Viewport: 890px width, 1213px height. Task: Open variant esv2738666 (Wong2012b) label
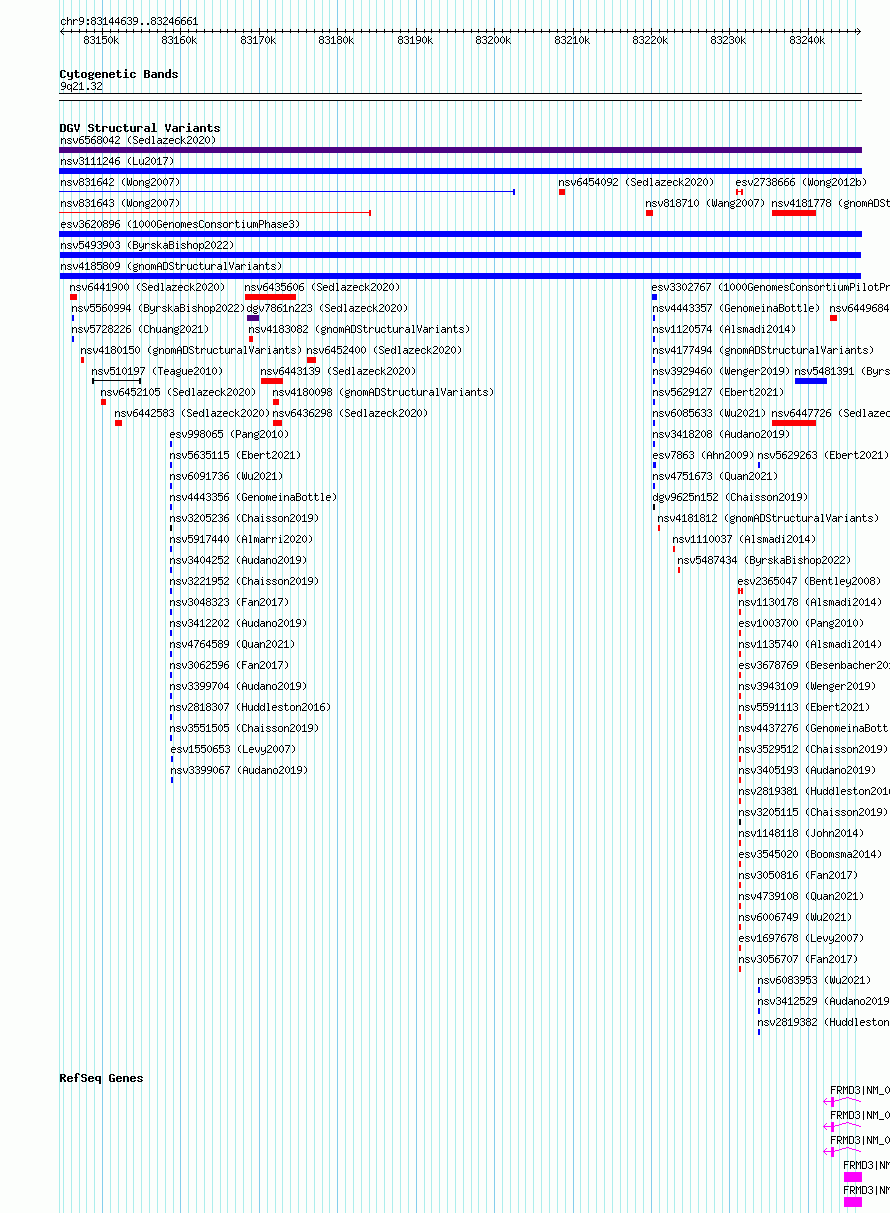point(801,183)
